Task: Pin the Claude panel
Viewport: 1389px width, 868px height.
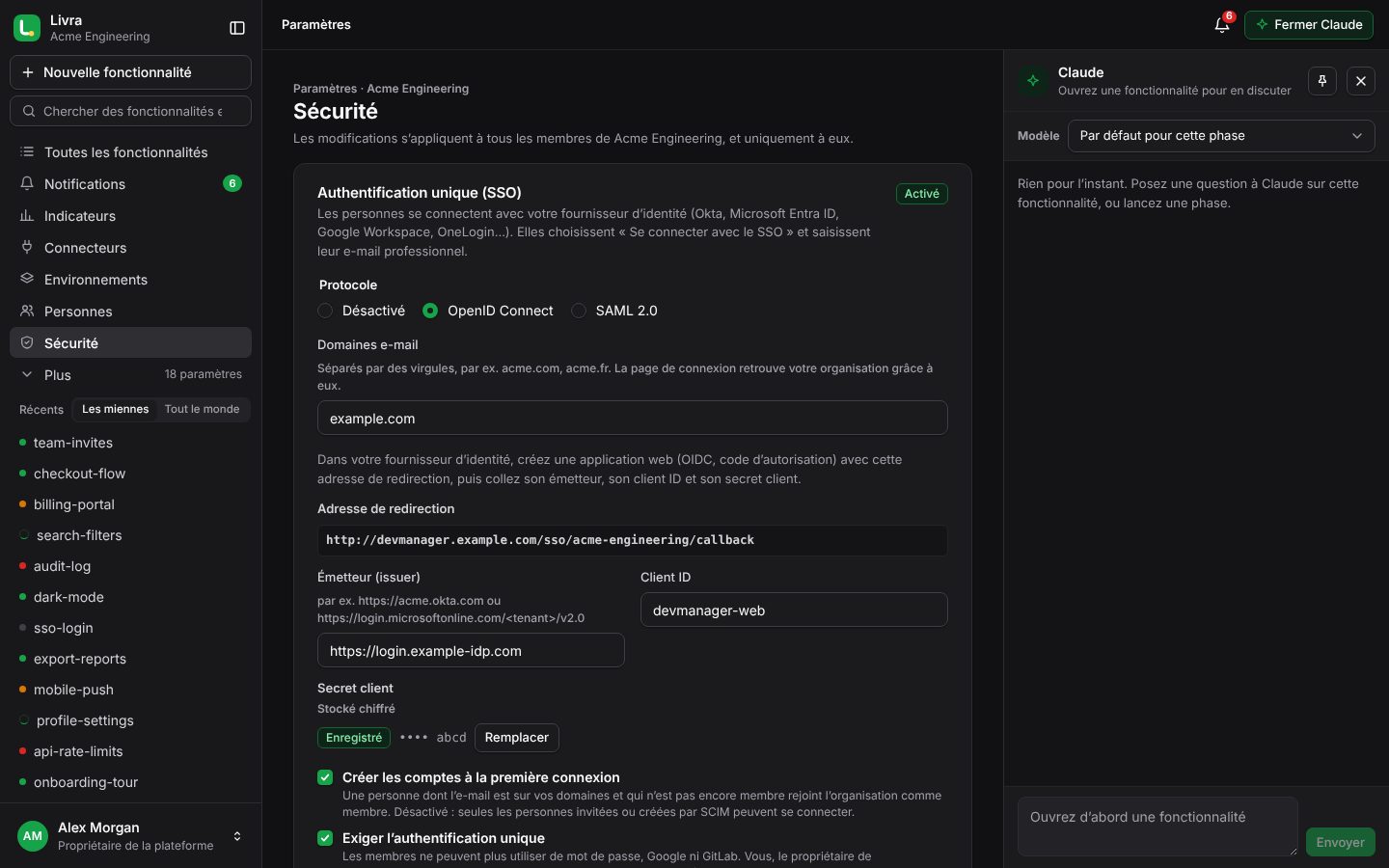Action: [x=1322, y=81]
